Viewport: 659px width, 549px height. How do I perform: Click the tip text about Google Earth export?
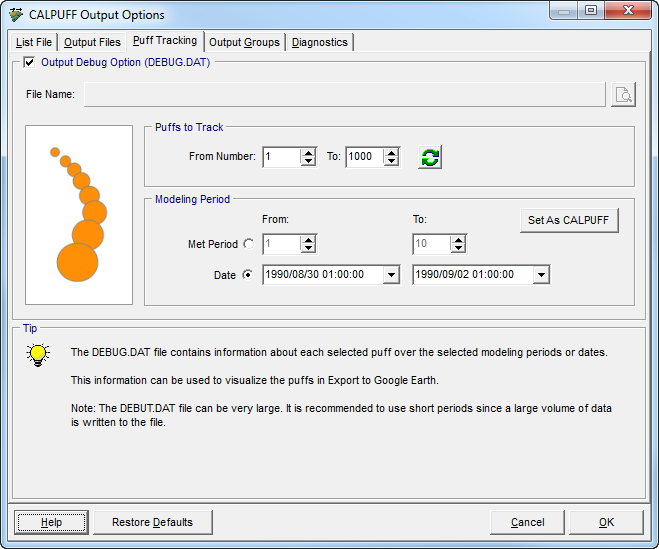[x=255, y=380]
